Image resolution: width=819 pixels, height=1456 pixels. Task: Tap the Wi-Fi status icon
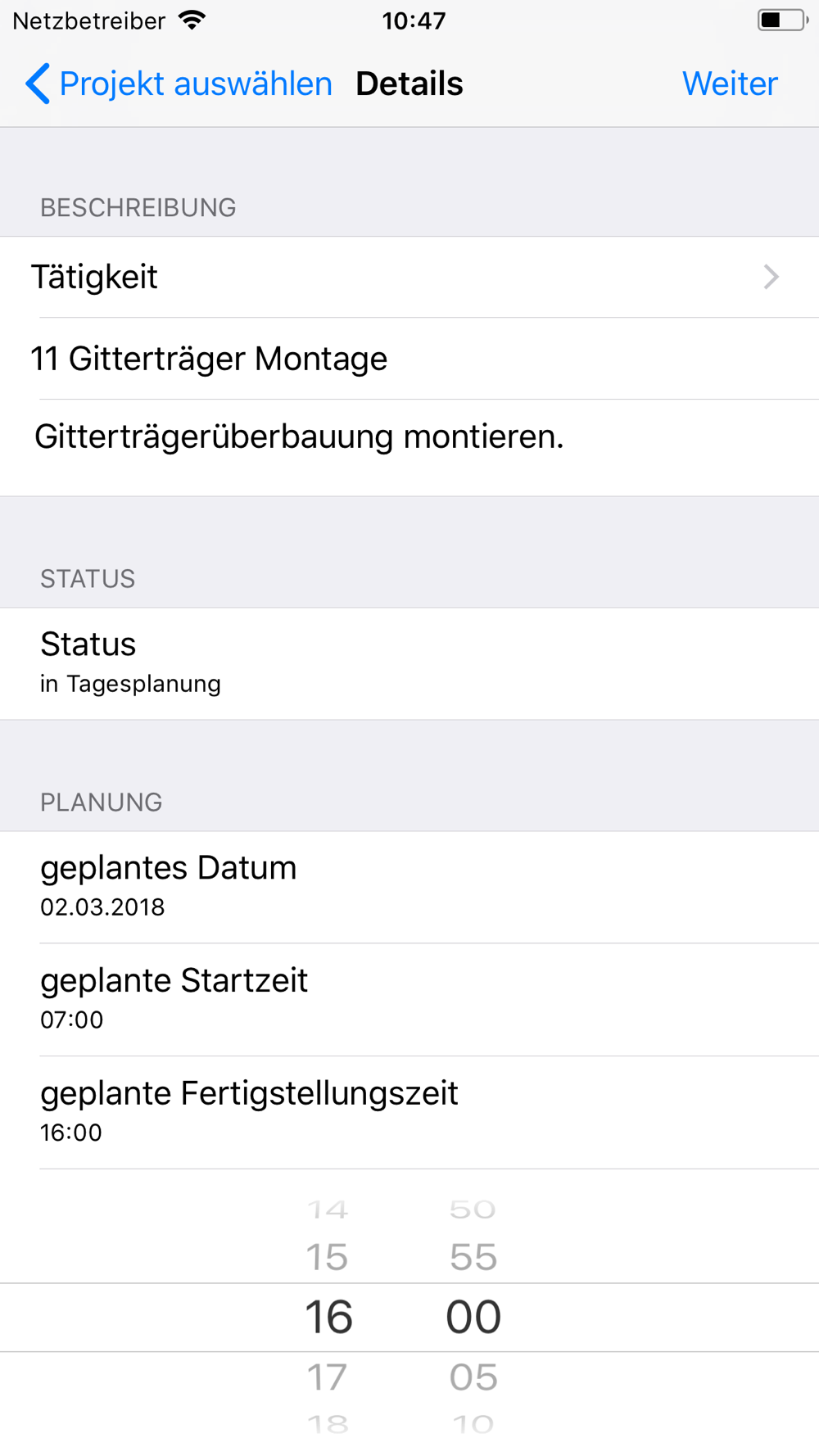pyautogui.click(x=192, y=20)
